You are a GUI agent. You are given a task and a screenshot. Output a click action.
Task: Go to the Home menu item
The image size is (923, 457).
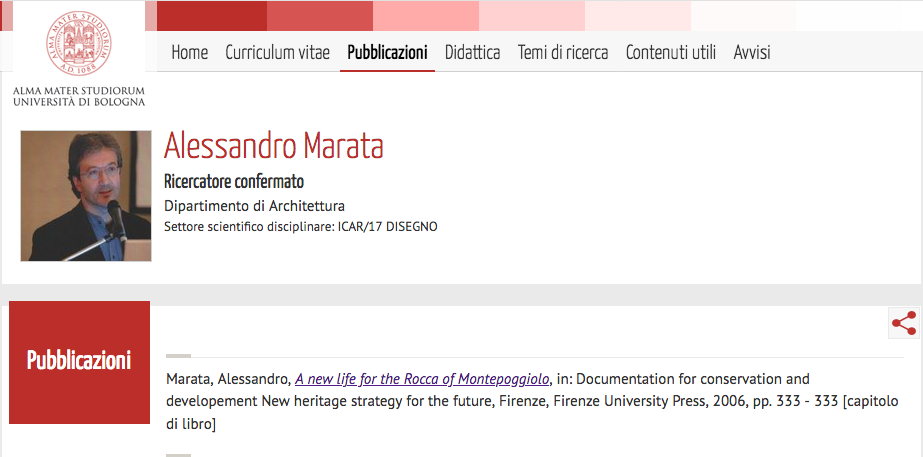[x=190, y=52]
